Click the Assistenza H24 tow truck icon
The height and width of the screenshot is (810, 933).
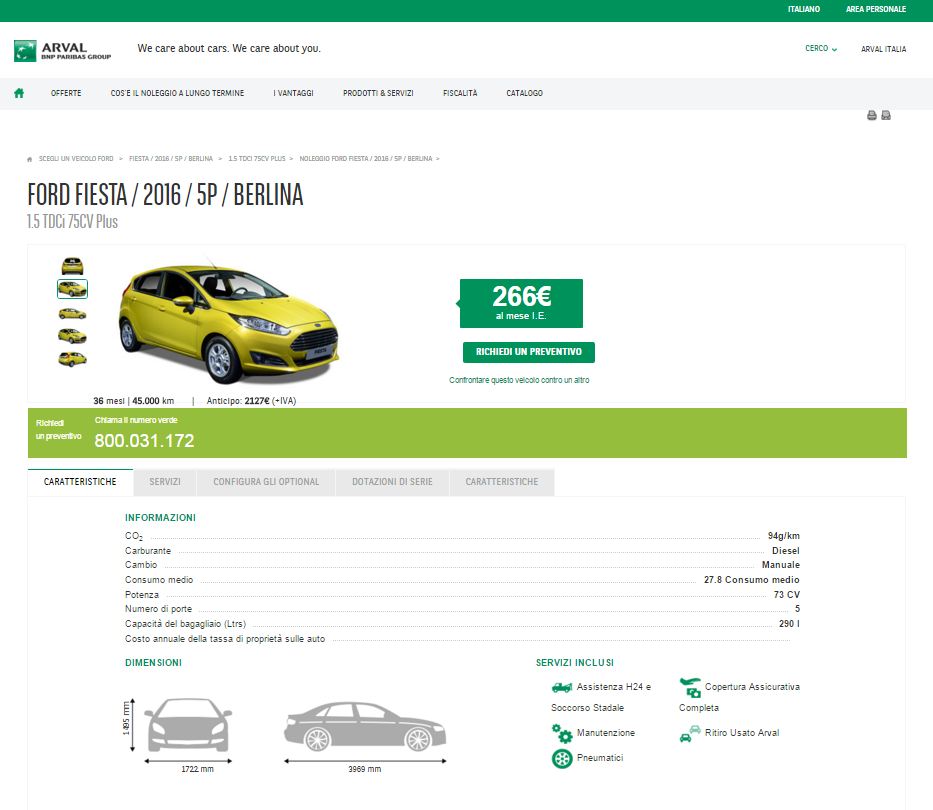point(561,687)
